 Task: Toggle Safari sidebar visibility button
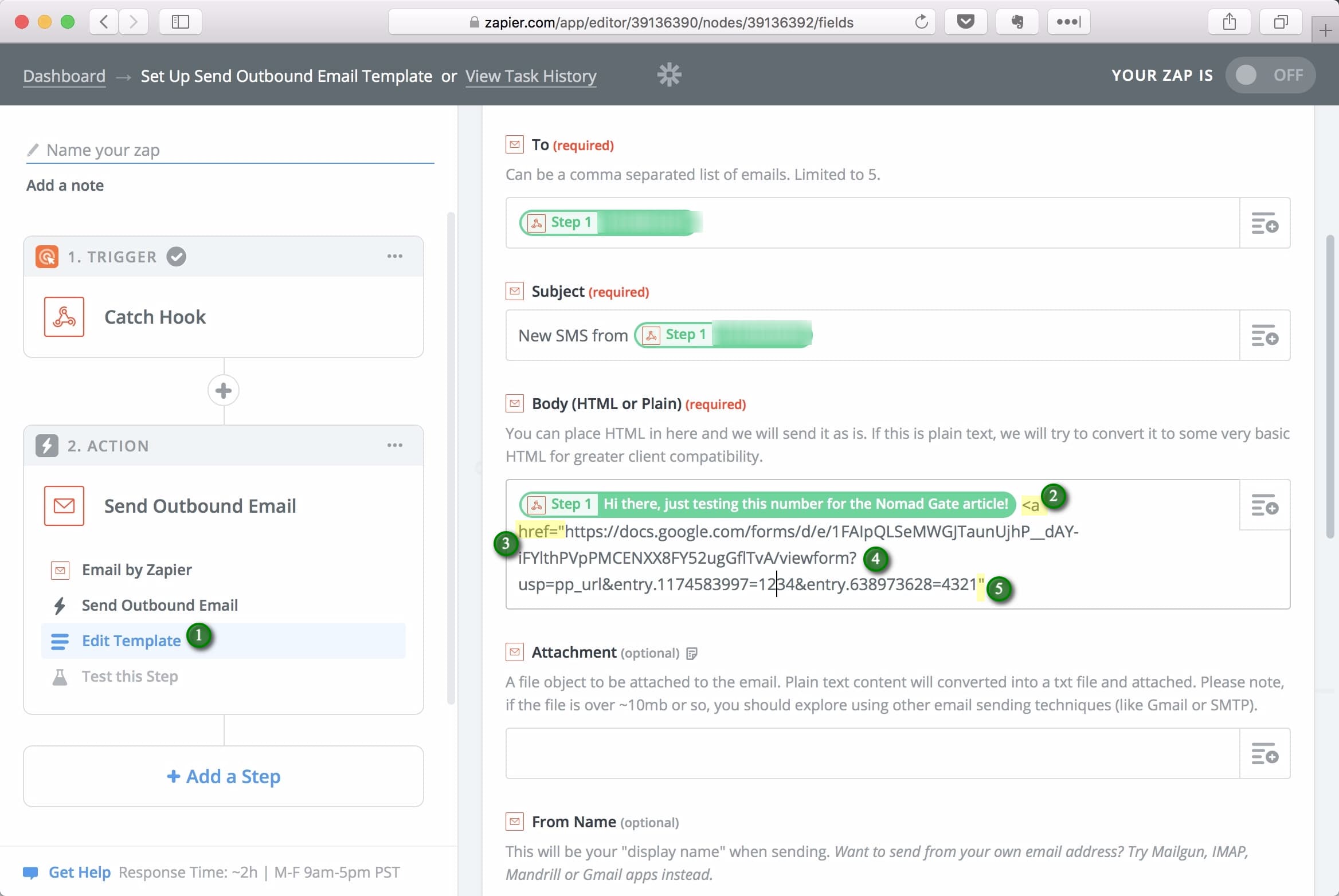tap(181, 22)
